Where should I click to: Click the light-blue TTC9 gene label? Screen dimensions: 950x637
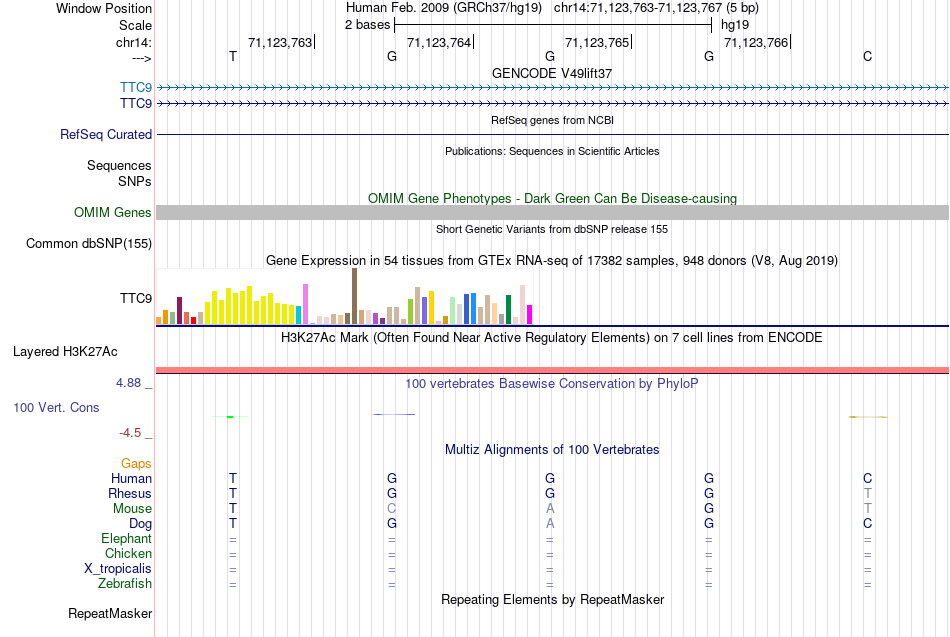136,87
